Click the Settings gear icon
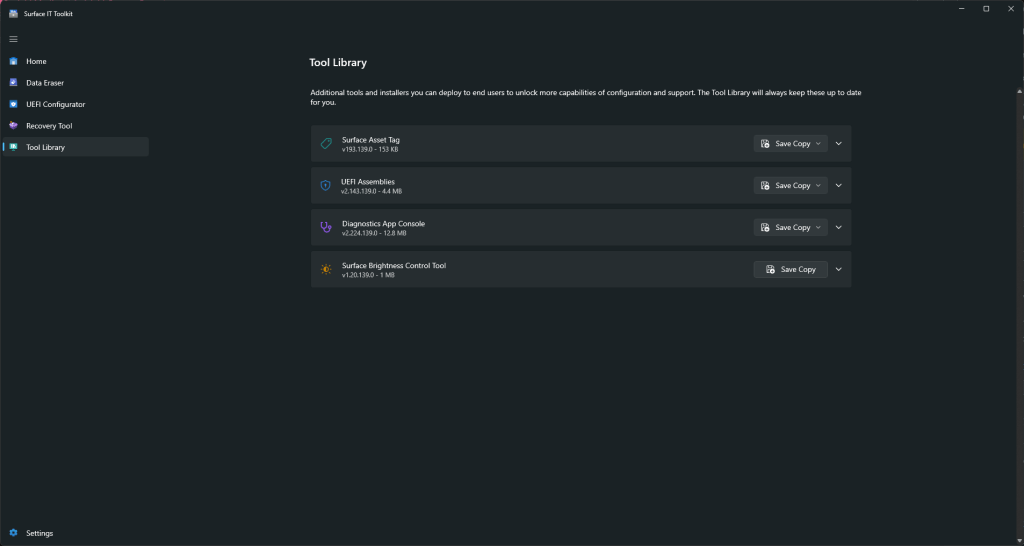 (13, 533)
